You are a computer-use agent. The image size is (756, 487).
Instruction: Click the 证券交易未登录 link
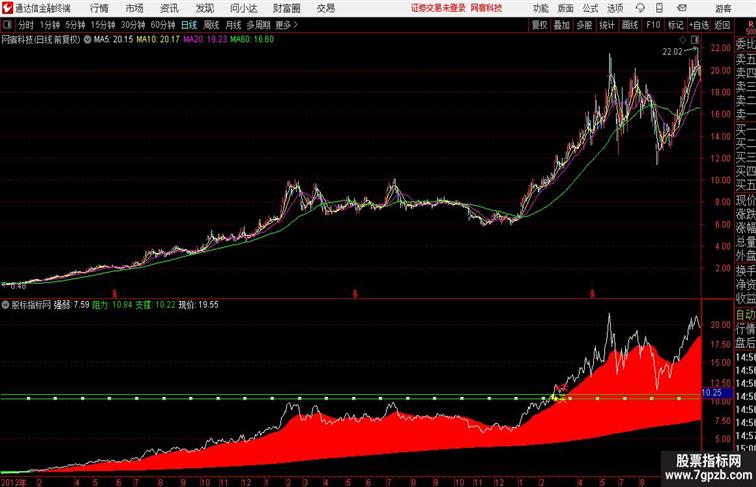tap(438, 8)
